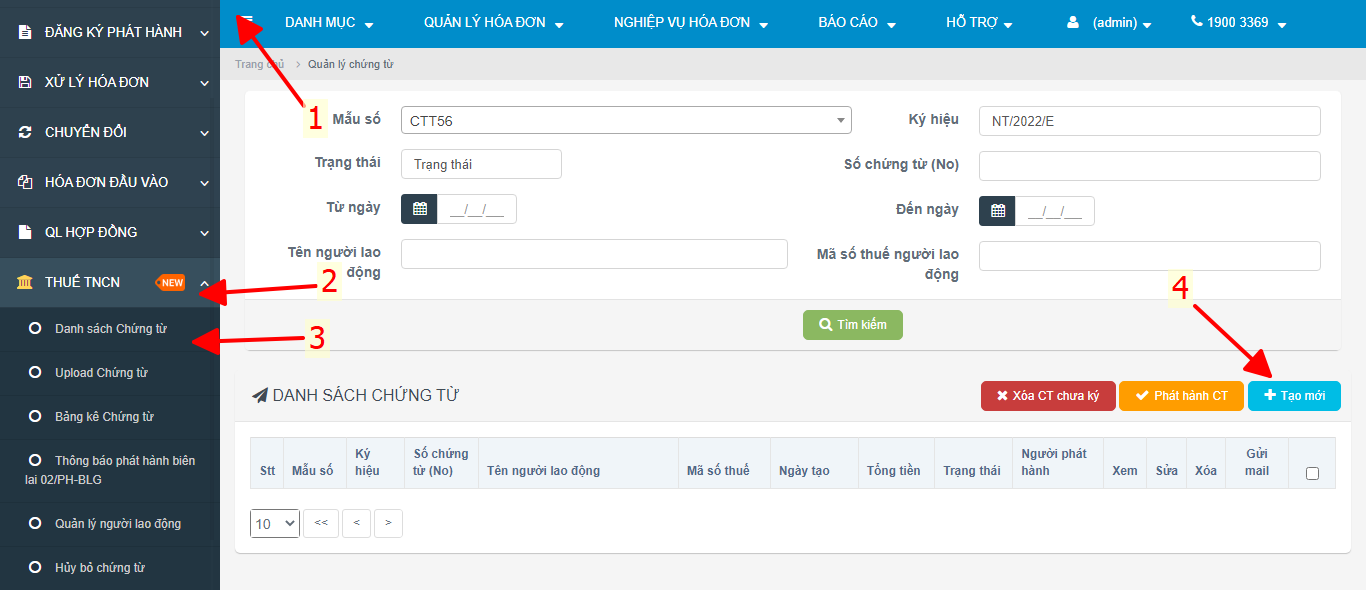Open the page size dropdown showing 10

pyautogui.click(x=275, y=523)
